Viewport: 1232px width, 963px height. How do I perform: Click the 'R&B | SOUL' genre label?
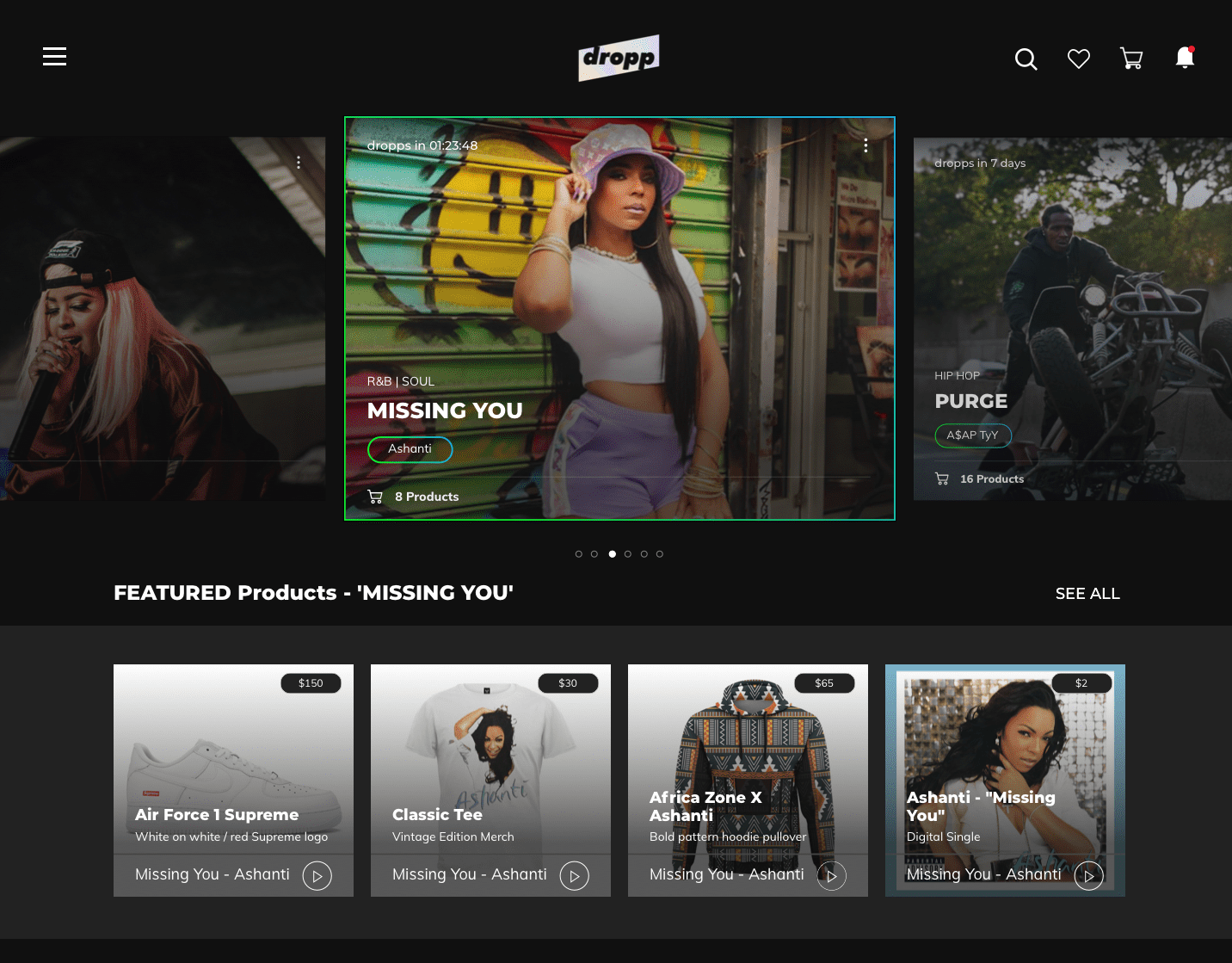pyautogui.click(x=401, y=381)
